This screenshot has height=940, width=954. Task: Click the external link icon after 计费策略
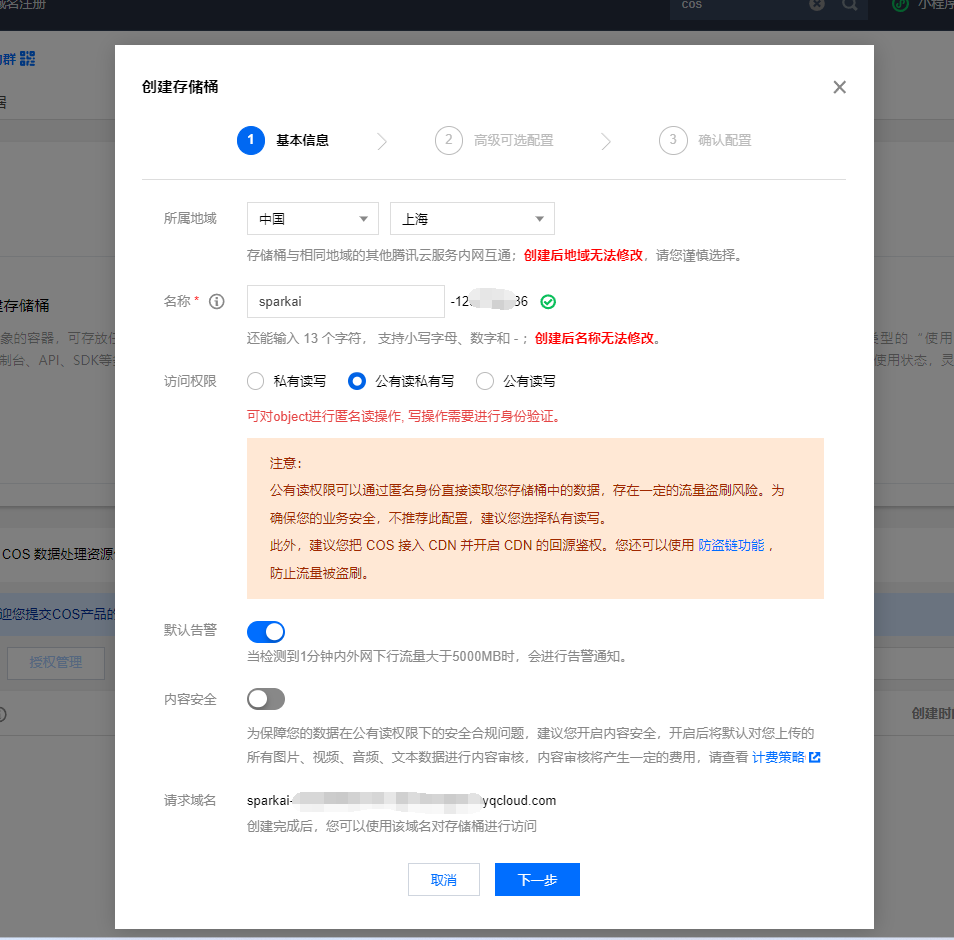(815, 757)
